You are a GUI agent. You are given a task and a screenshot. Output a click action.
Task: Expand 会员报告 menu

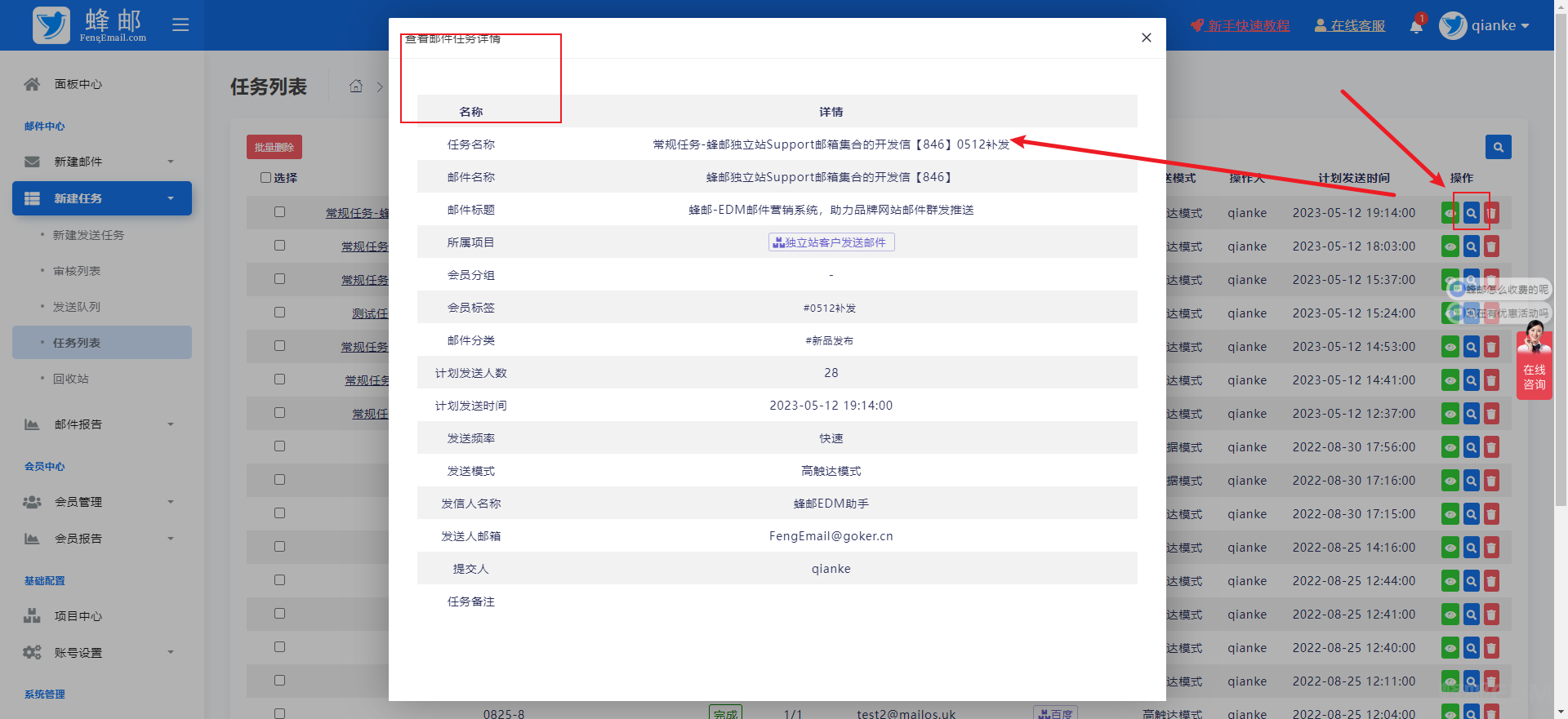(102, 539)
